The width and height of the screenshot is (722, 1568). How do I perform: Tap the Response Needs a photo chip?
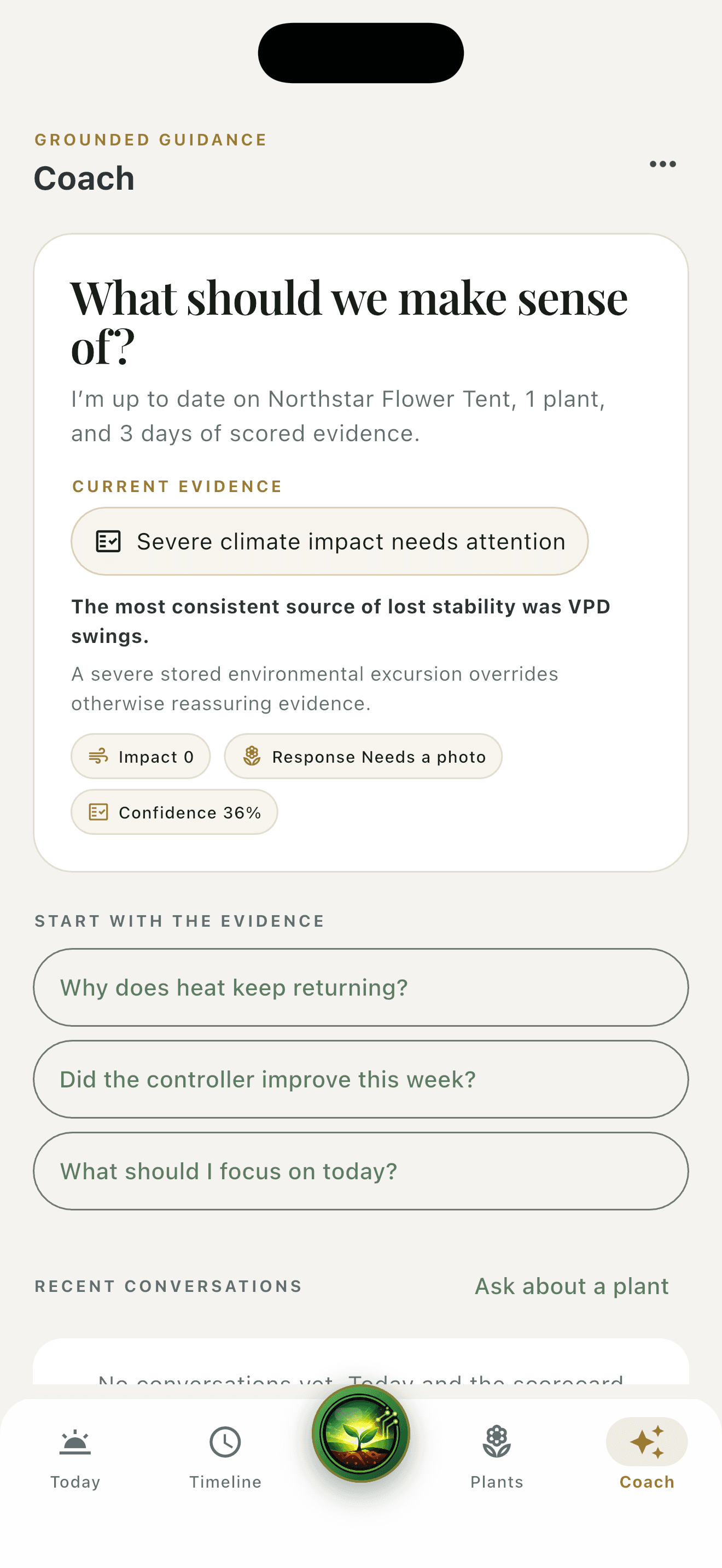click(x=363, y=757)
